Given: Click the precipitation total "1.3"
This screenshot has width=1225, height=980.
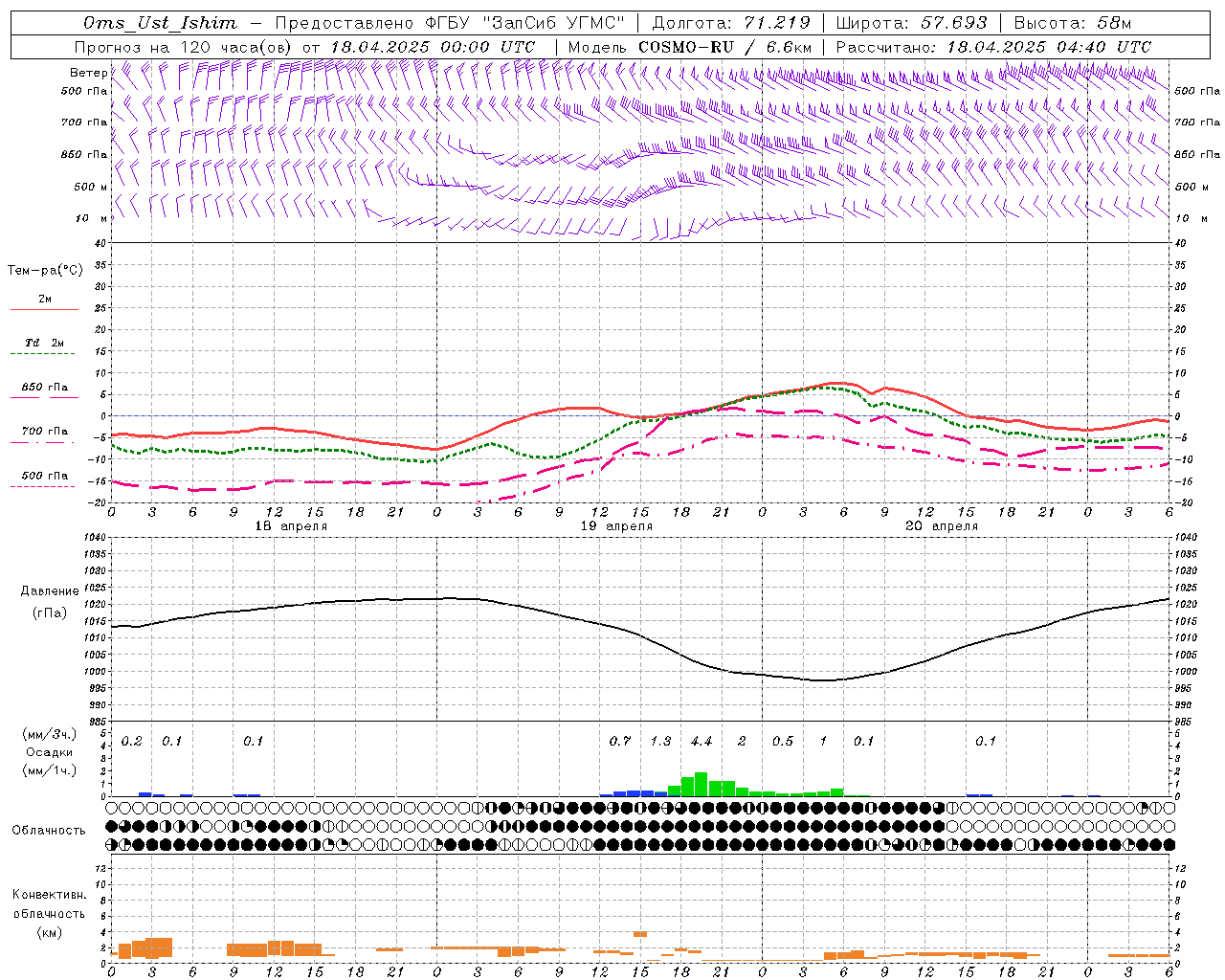Looking at the screenshot, I should [660, 741].
